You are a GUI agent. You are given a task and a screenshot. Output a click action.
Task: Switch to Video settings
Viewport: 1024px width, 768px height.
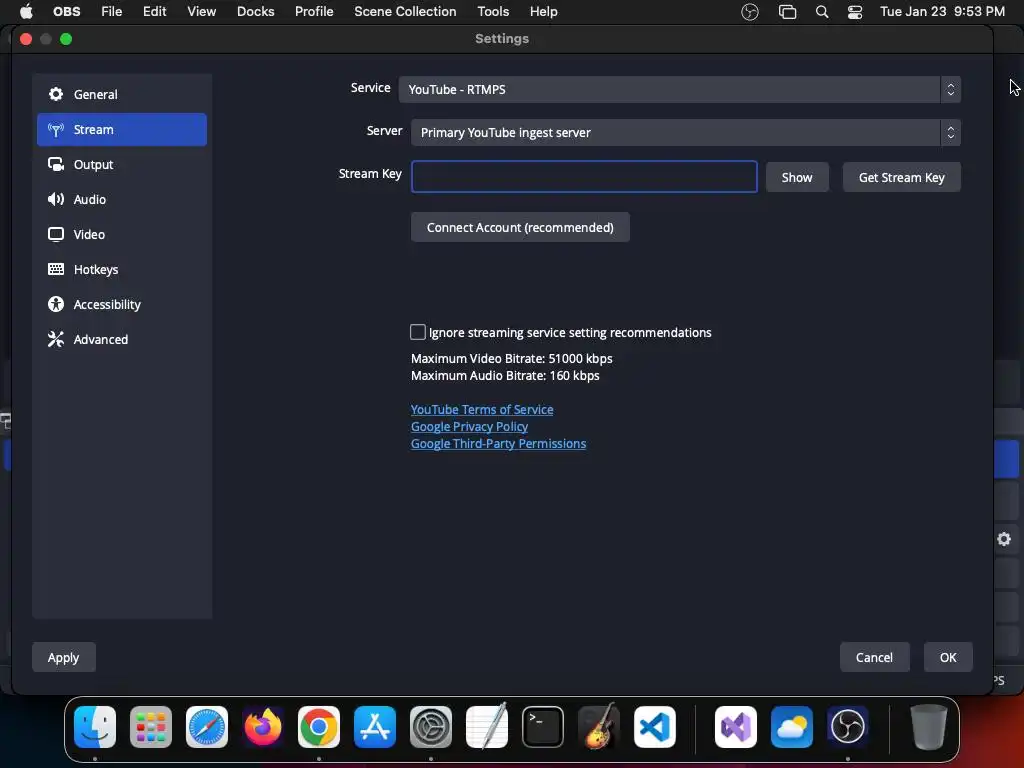[x=121, y=234]
